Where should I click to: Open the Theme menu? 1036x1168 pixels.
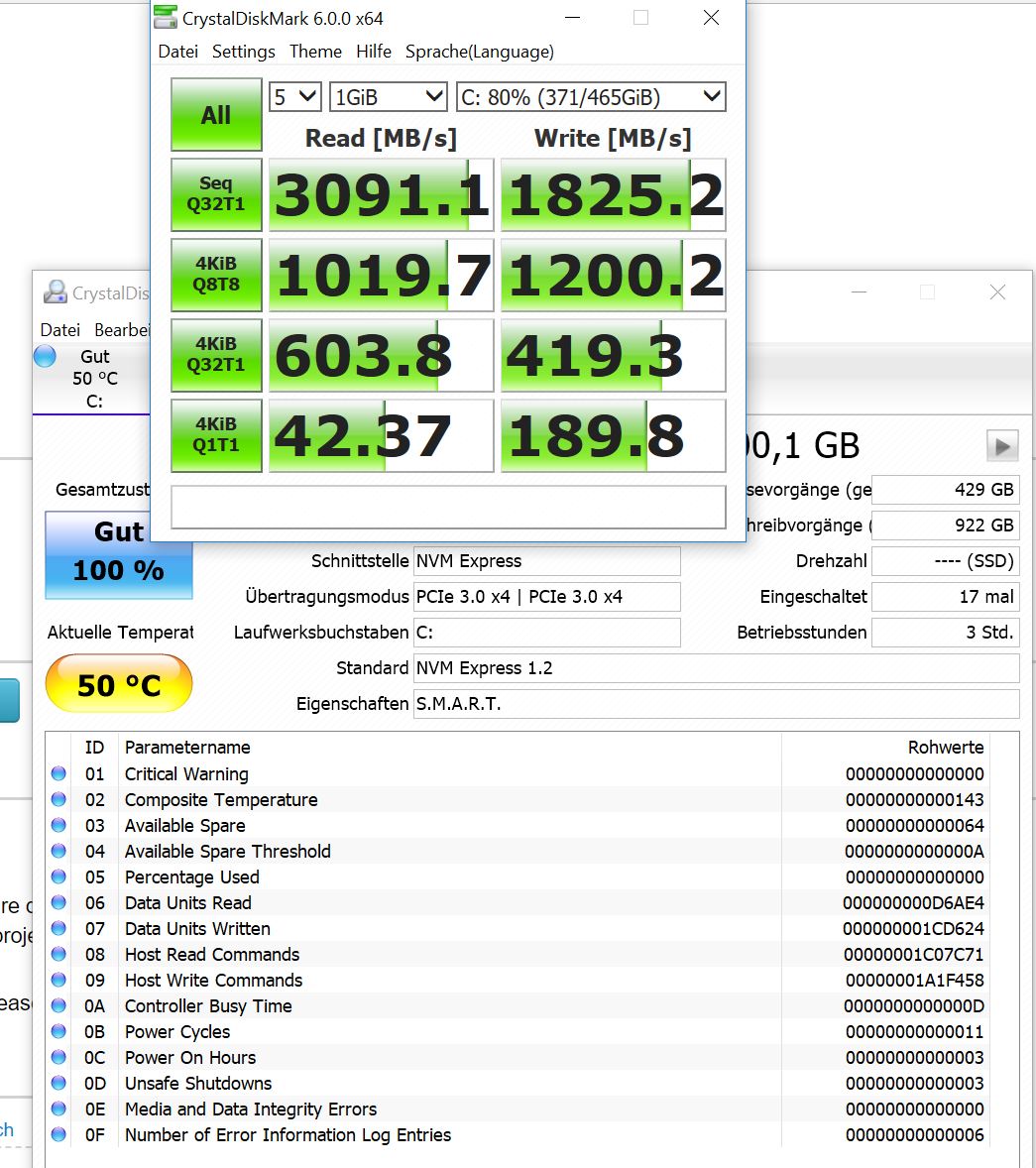click(x=316, y=52)
